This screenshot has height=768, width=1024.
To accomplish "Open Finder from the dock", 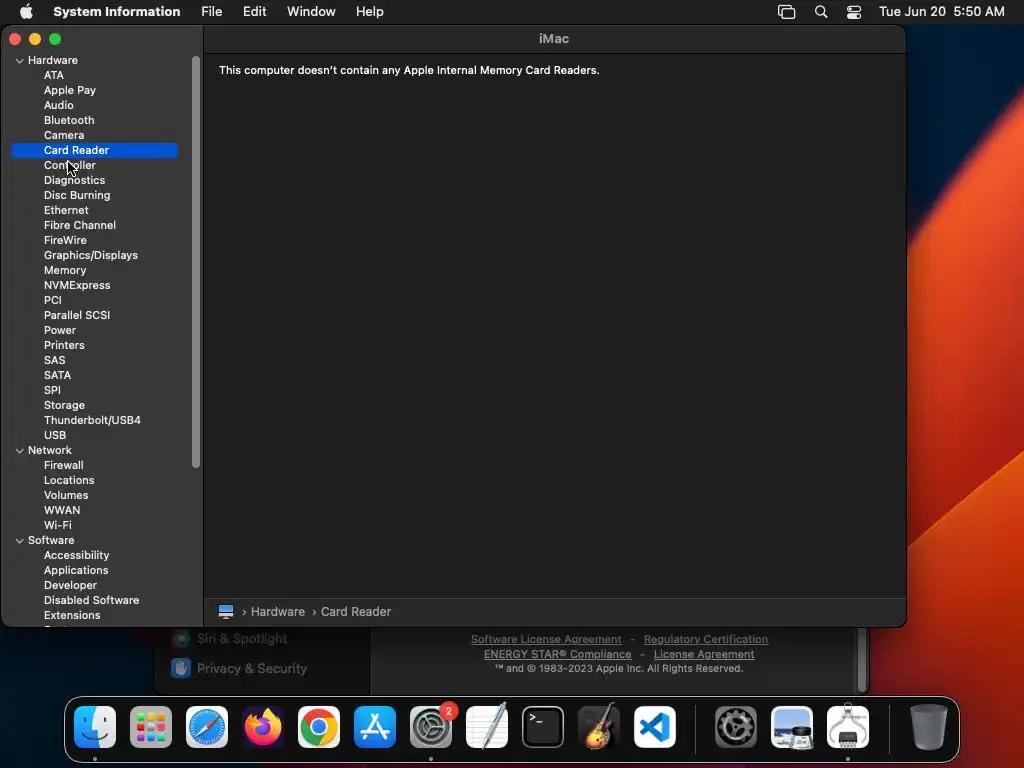I will coord(95,727).
